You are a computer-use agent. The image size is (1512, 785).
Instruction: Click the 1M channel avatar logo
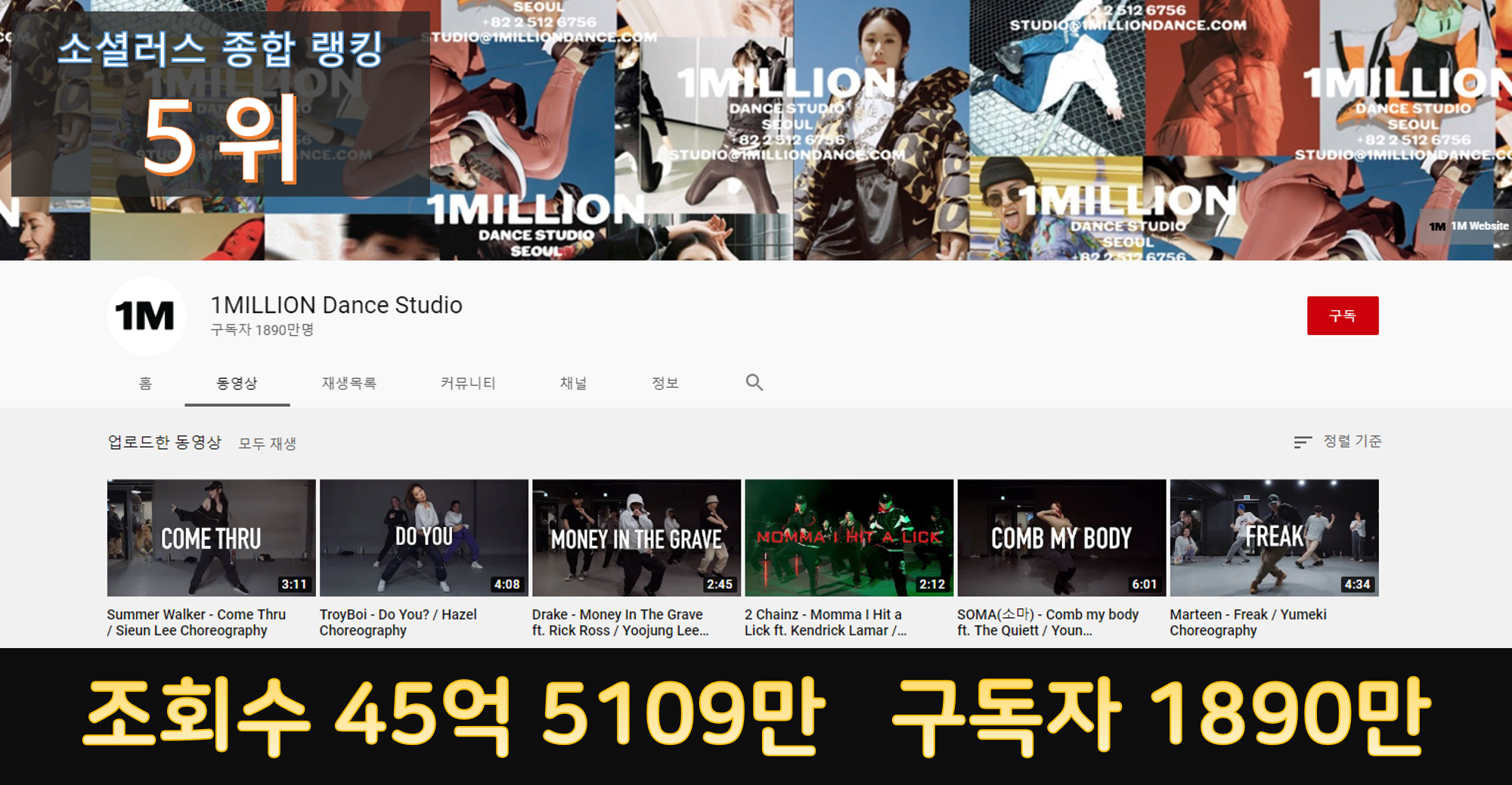[147, 316]
